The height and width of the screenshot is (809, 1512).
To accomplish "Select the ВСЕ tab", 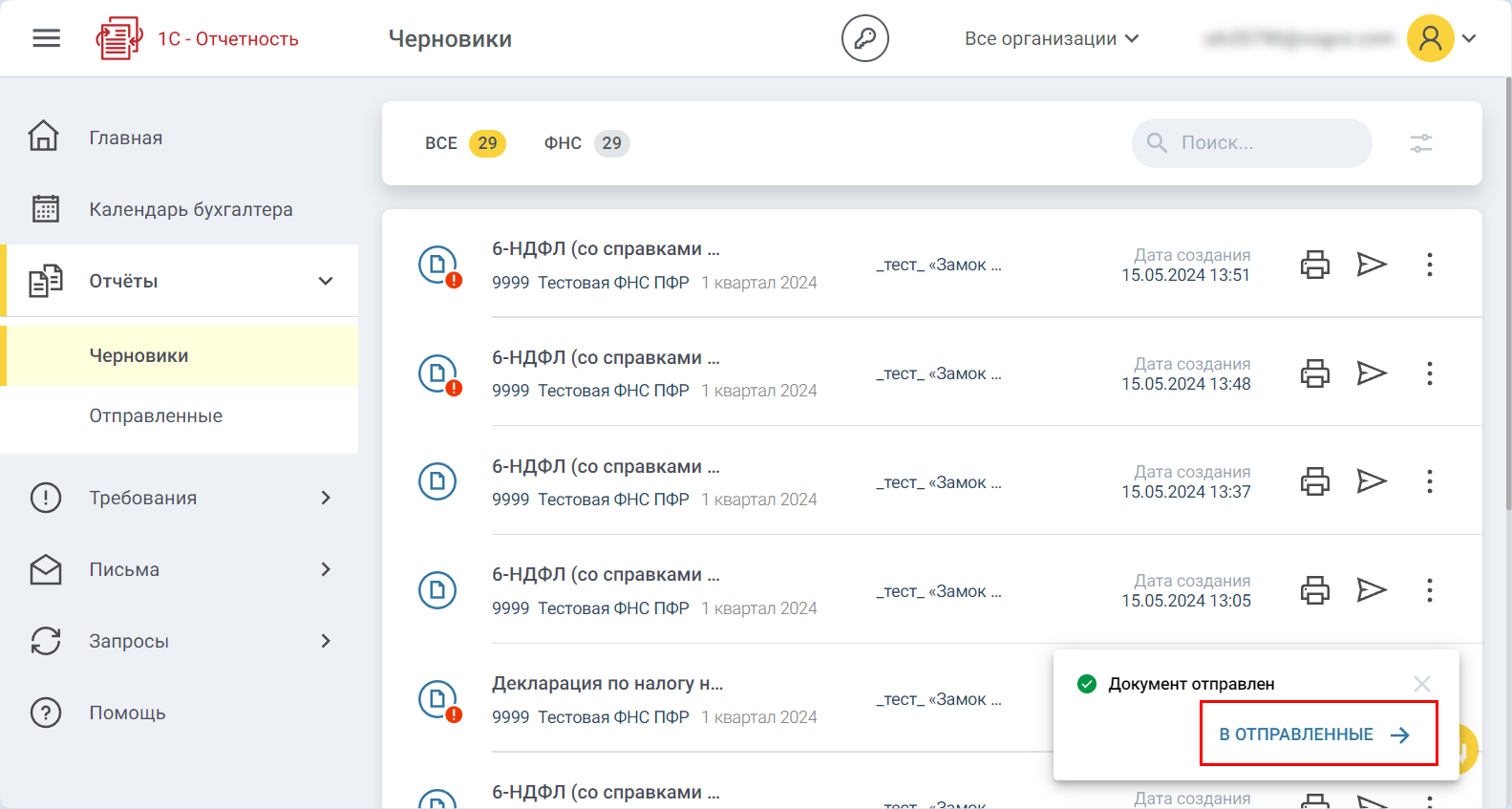I will tap(464, 143).
